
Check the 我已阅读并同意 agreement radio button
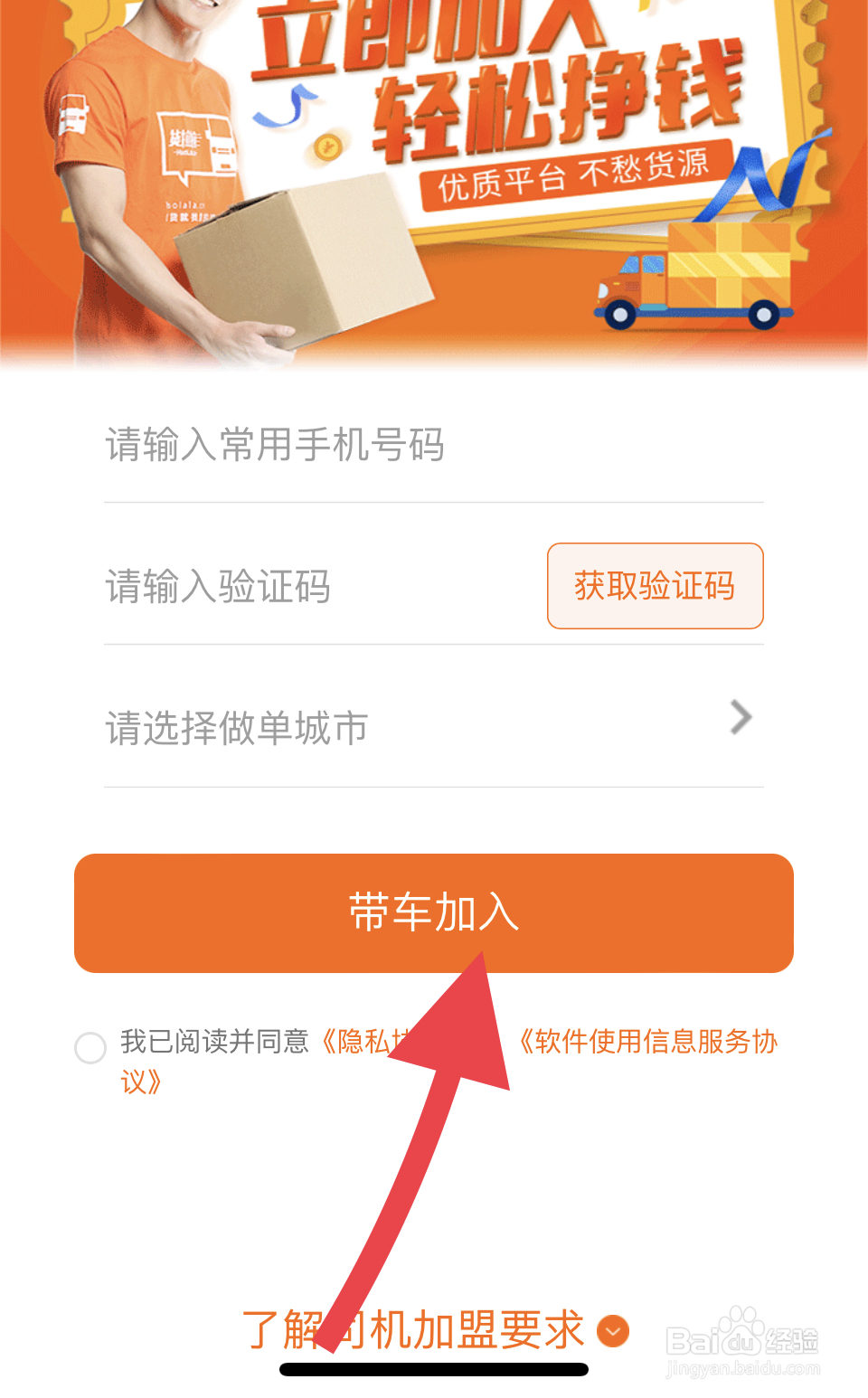tap(90, 1048)
